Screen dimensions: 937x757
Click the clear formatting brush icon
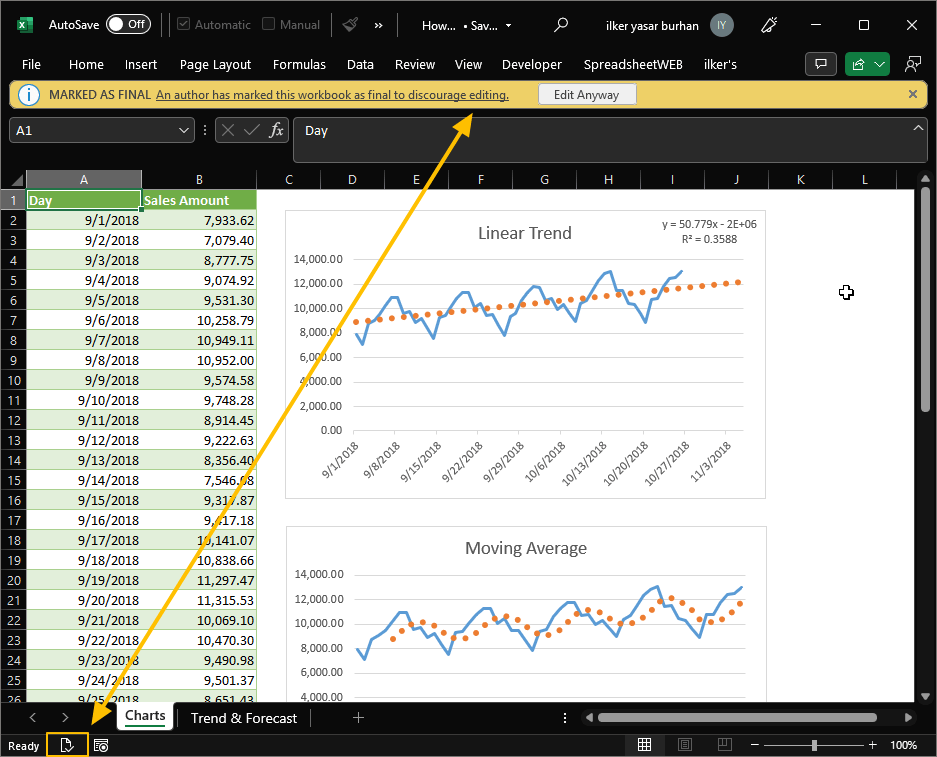[x=350, y=24]
